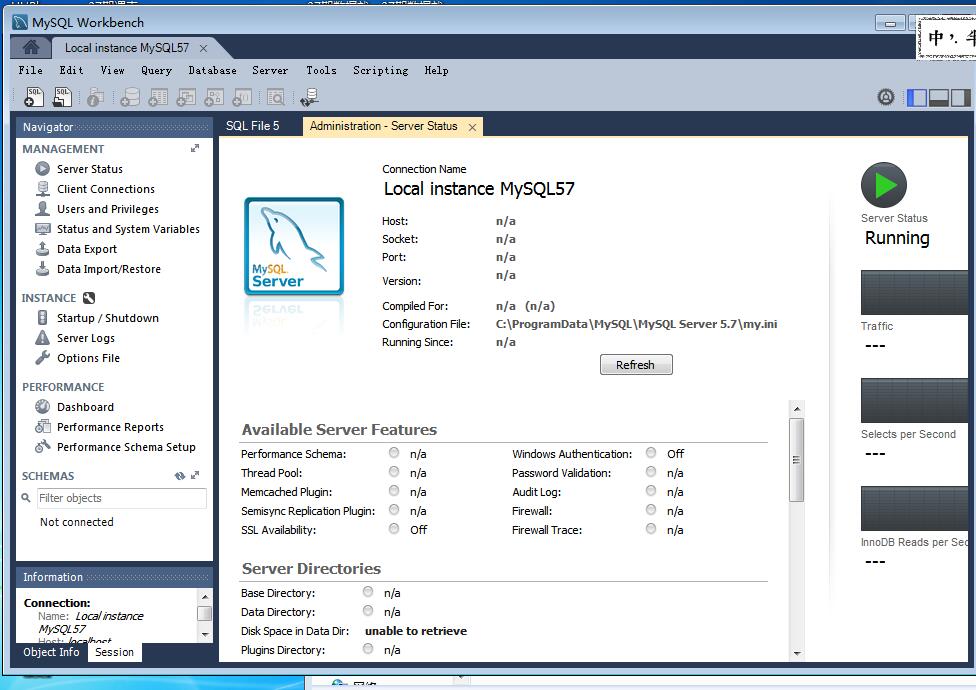Click the Information panel scroll down arrow

click(205, 635)
